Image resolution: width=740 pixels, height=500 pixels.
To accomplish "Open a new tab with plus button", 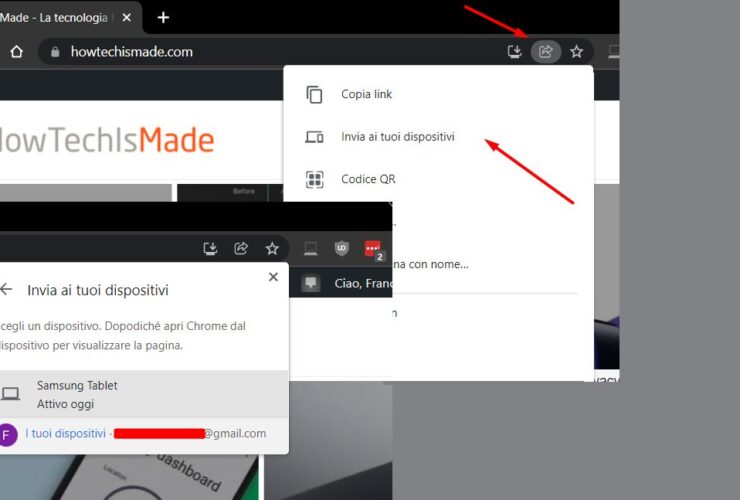I will 163,17.
